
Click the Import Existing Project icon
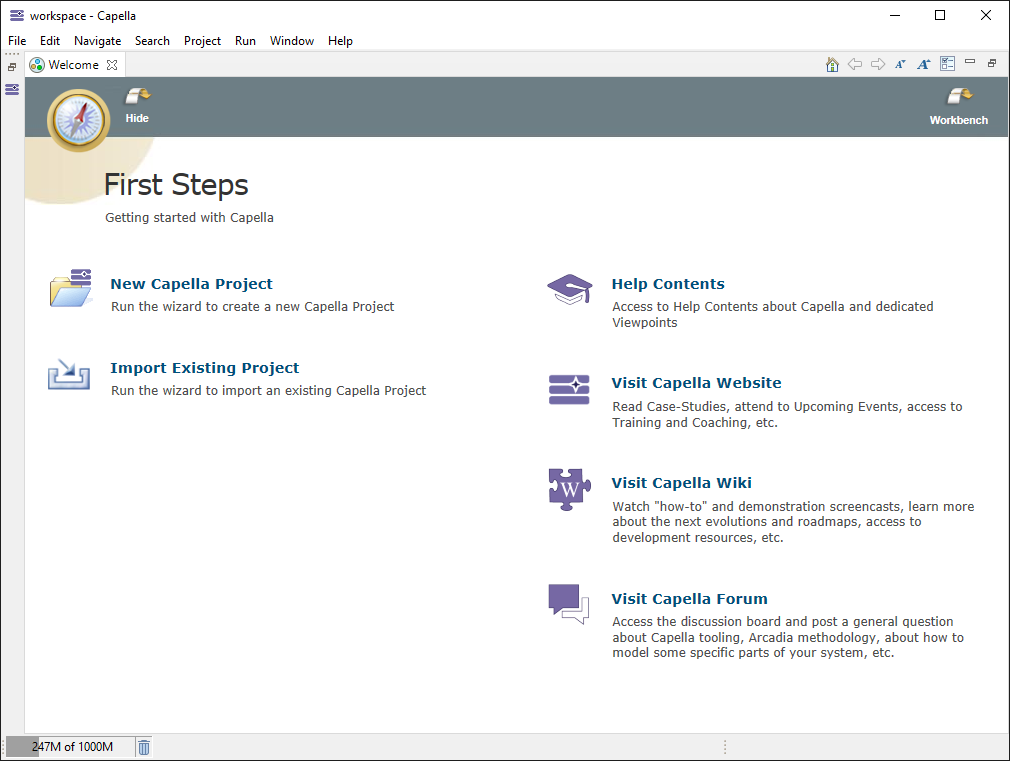(x=68, y=374)
